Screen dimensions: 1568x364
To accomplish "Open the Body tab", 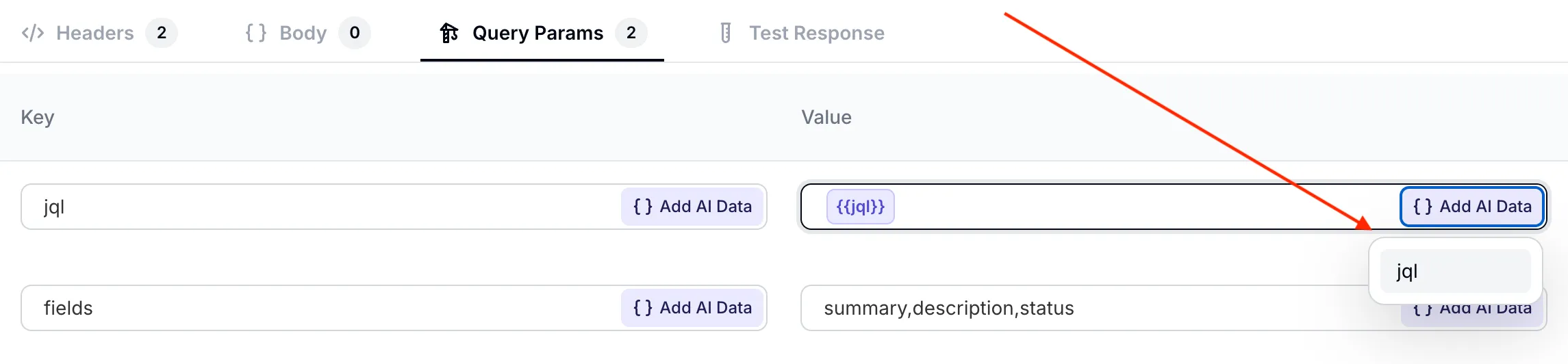I will [303, 33].
